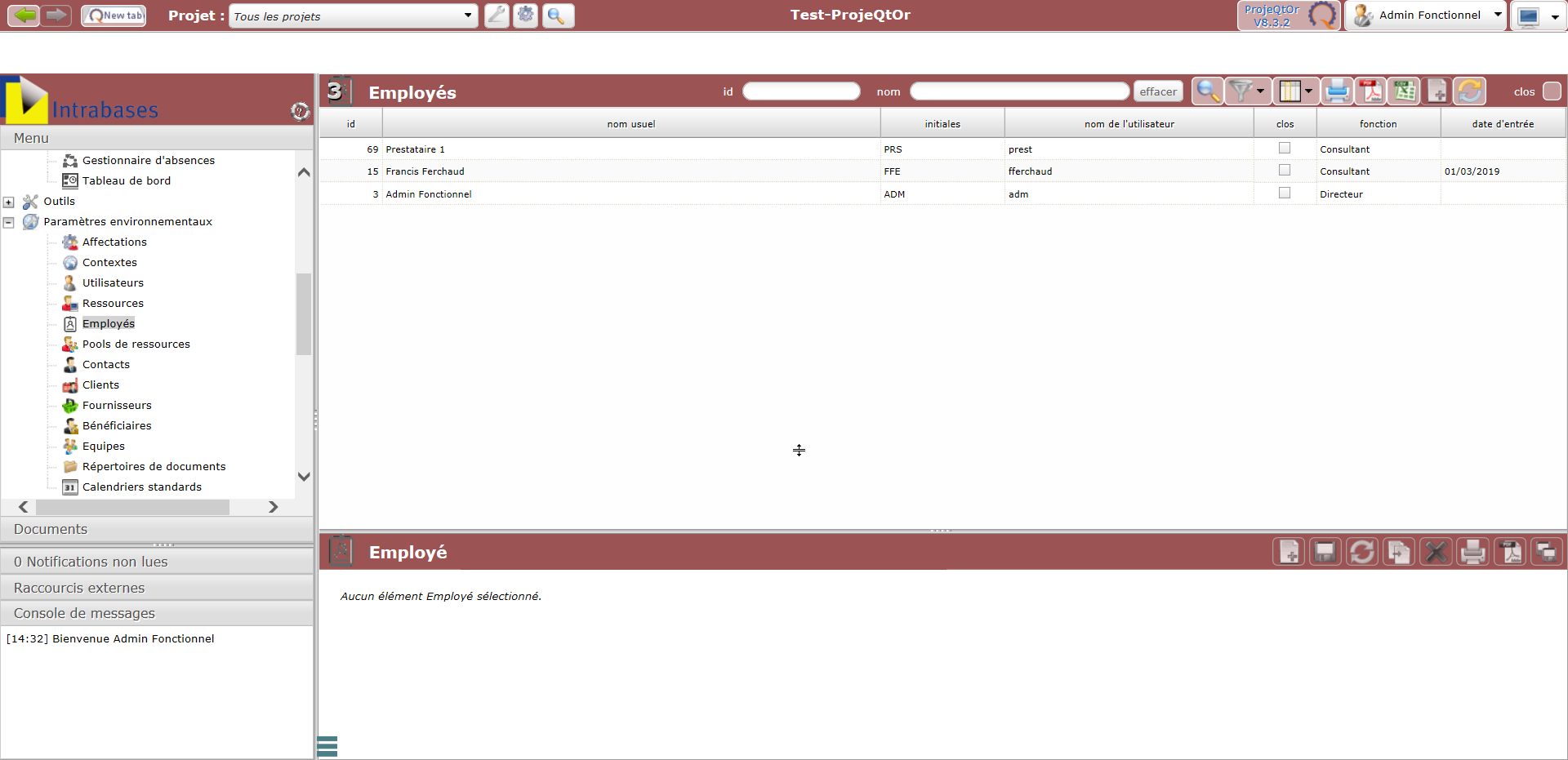Viewport: 1568px width, 760px height.
Task: Click the grey forward arrow
Action: tap(56, 16)
